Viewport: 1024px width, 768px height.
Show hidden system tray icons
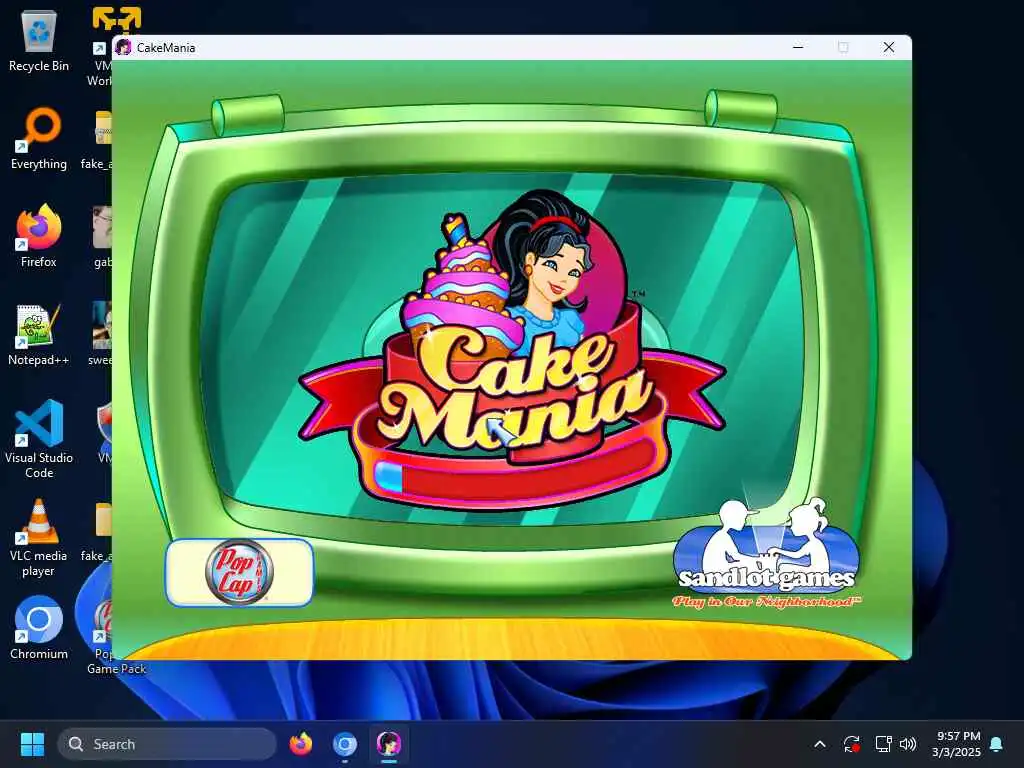tap(820, 744)
